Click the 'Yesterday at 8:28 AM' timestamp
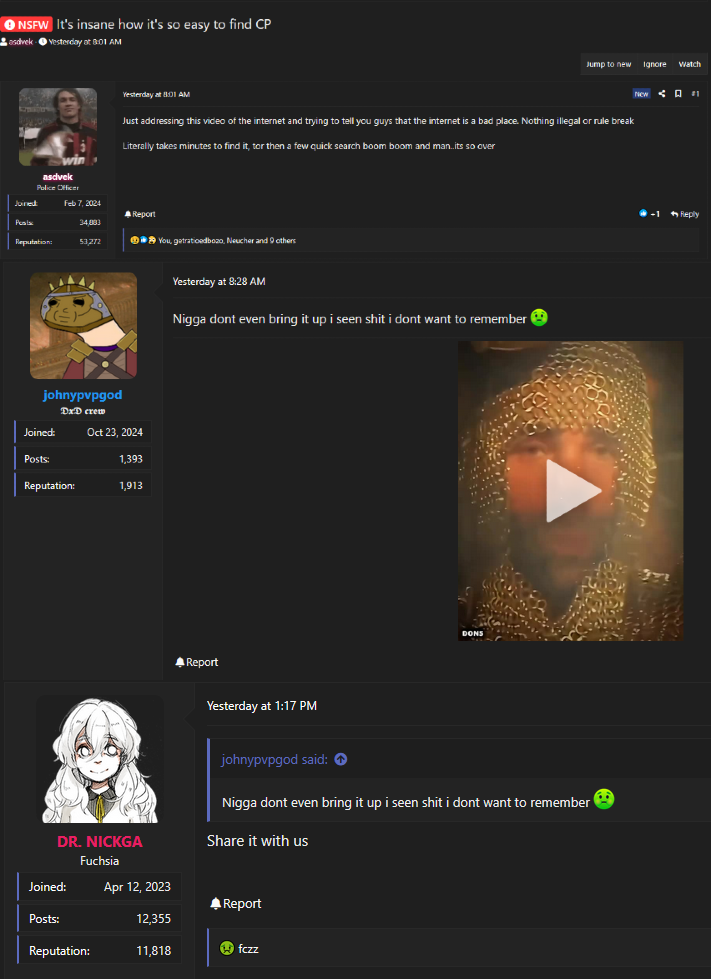The width and height of the screenshot is (711, 979). pyautogui.click(x=219, y=282)
